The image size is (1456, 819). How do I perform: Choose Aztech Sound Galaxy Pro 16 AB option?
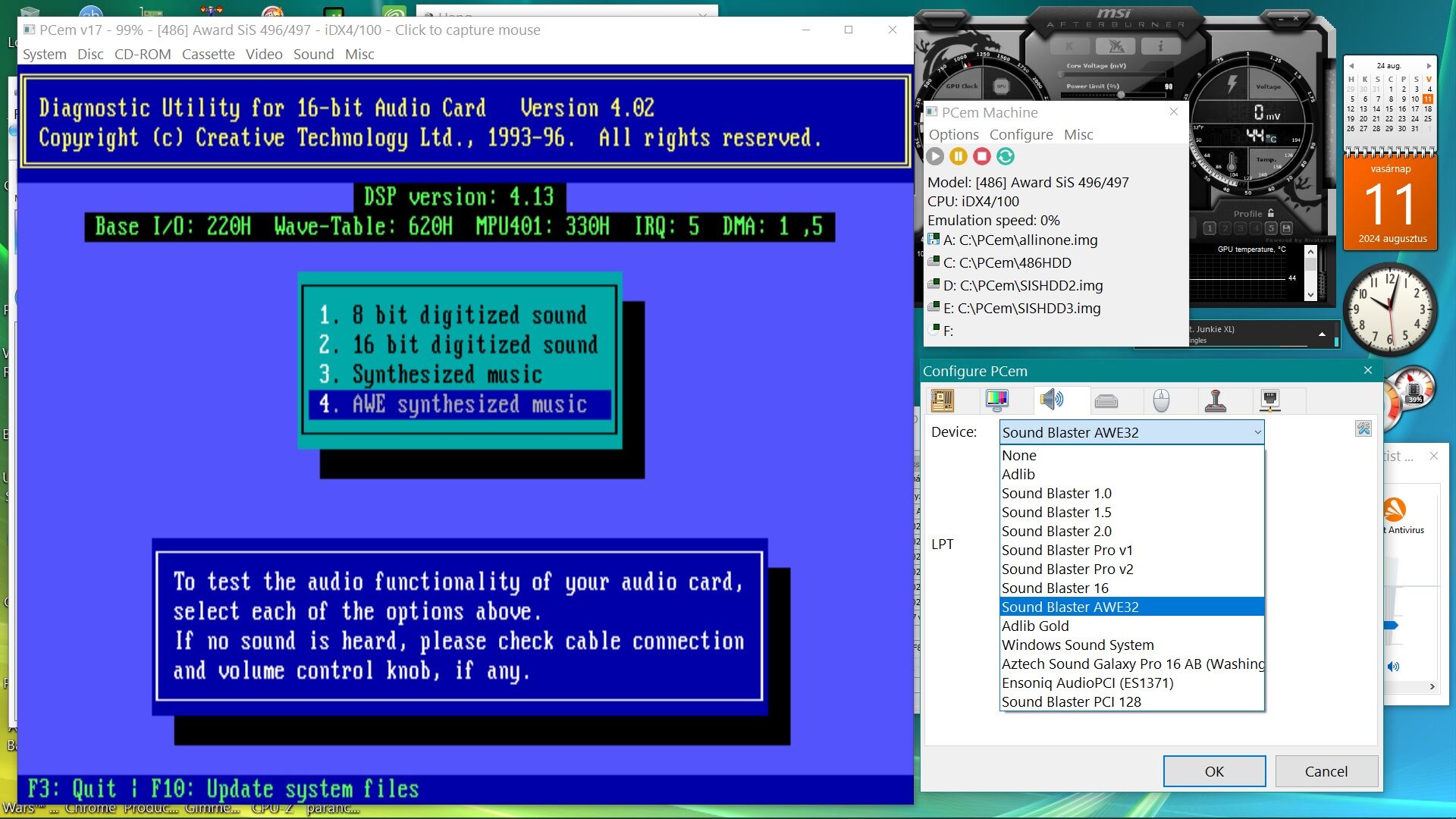(1132, 664)
